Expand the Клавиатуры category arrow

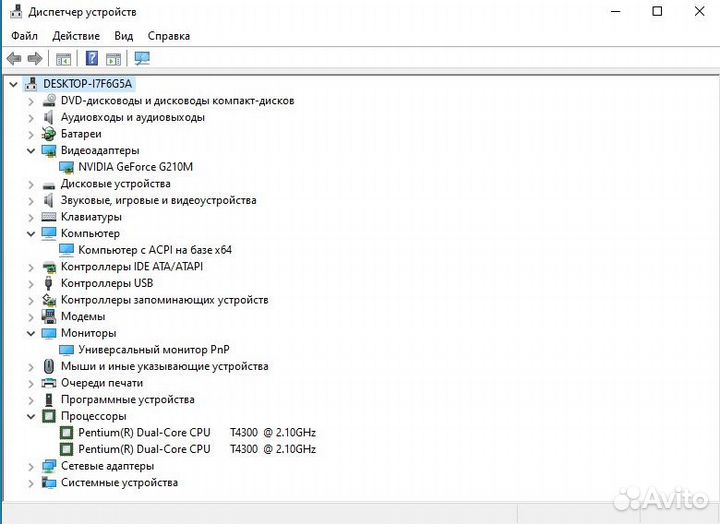[x=31, y=217]
